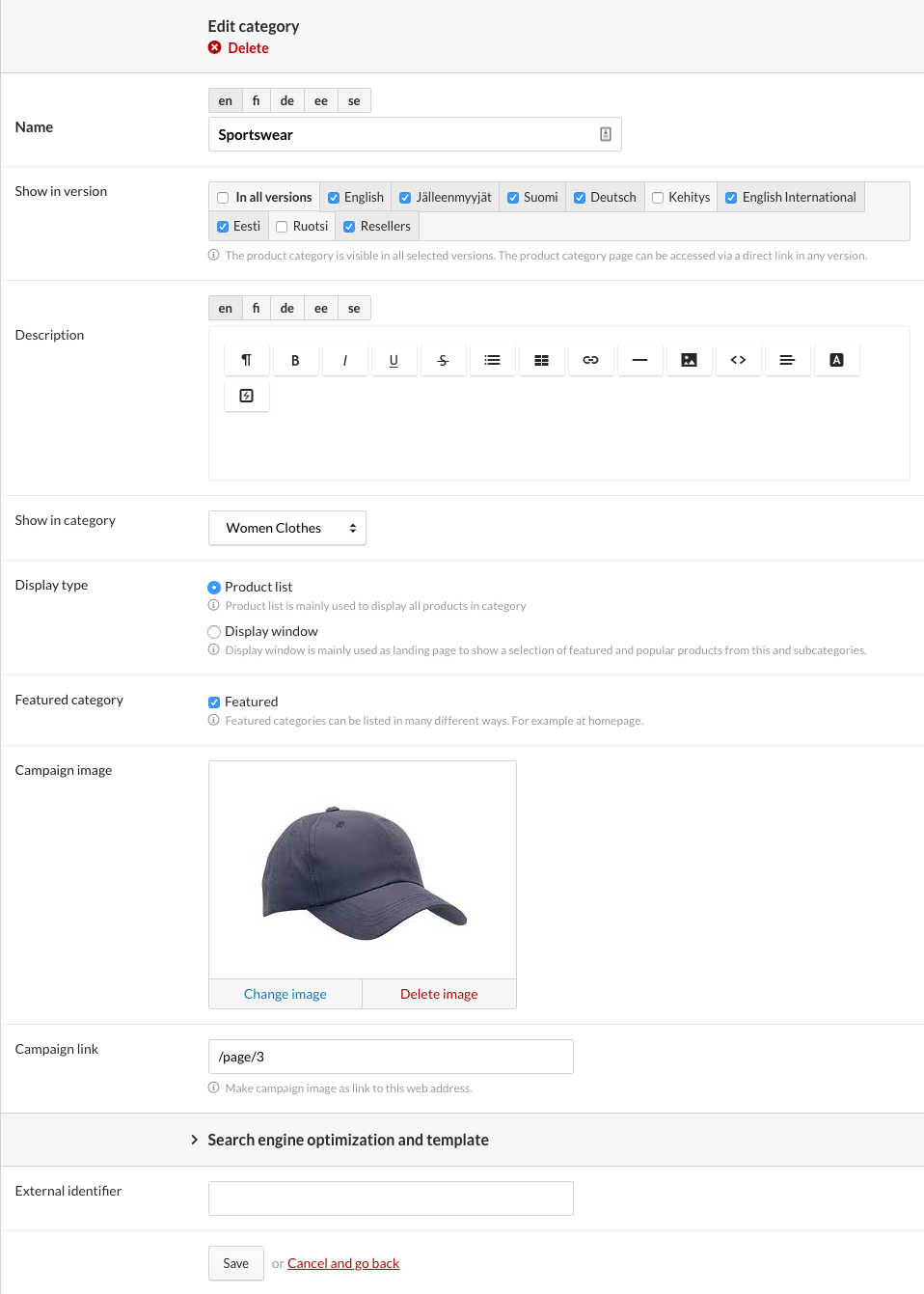
Task: Switch Name field to ee language
Action: pos(321,100)
